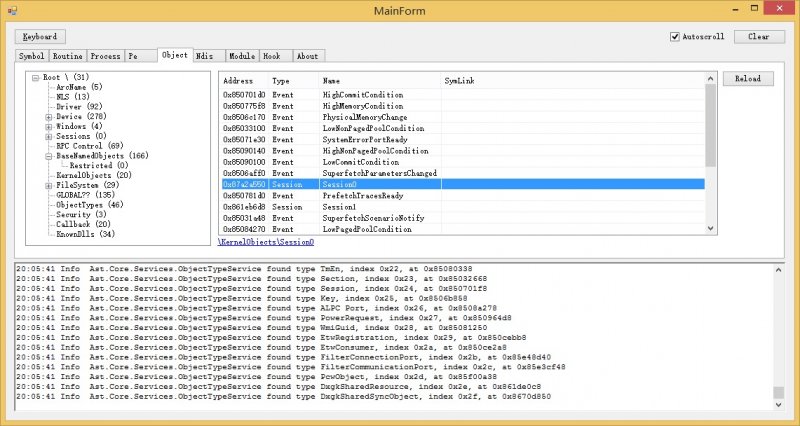Sort by the Name column header

(x=380, y=81)
